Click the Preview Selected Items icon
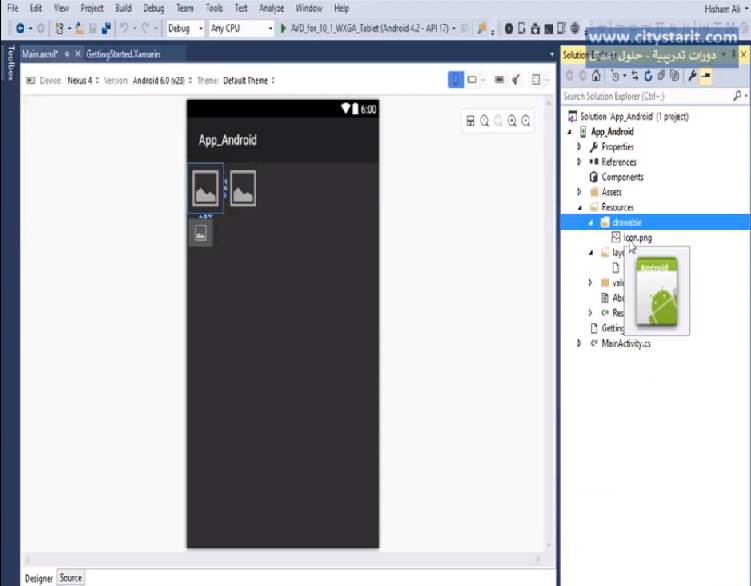751x586 pixels. 705,76
